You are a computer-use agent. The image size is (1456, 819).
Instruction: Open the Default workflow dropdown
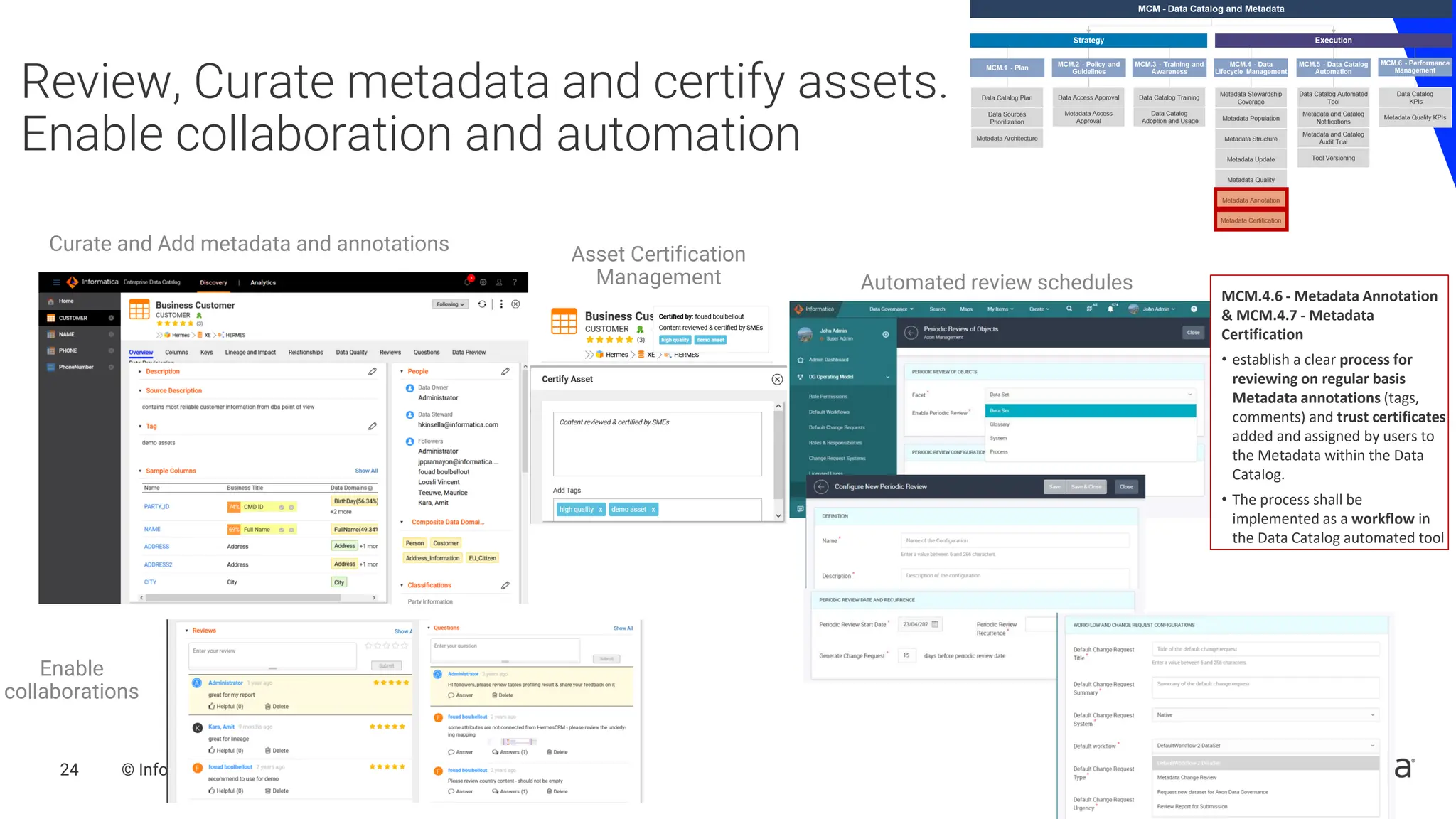click(x=1265, y=746)
